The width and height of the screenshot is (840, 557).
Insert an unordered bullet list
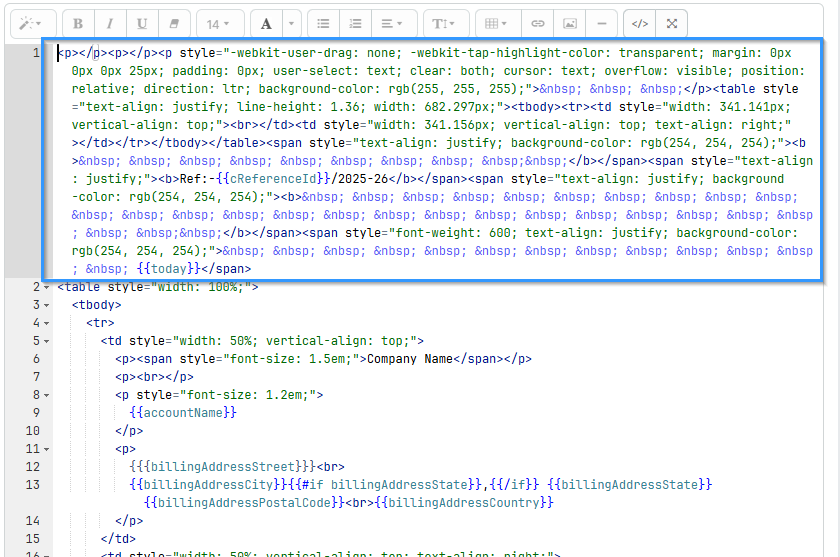(x=323, y=23)
